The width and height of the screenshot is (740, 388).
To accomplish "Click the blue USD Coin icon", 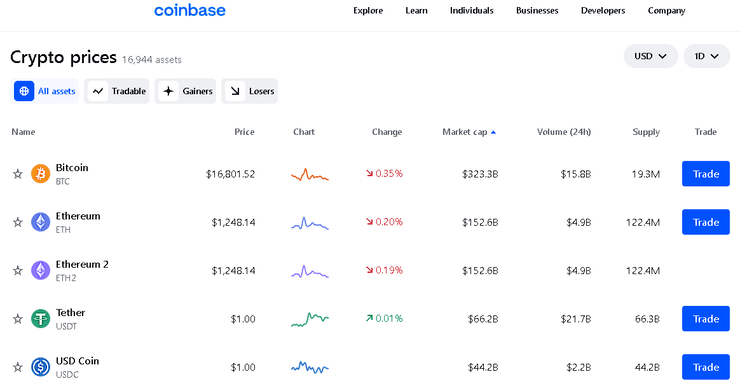I will click(x=41, y=367).
